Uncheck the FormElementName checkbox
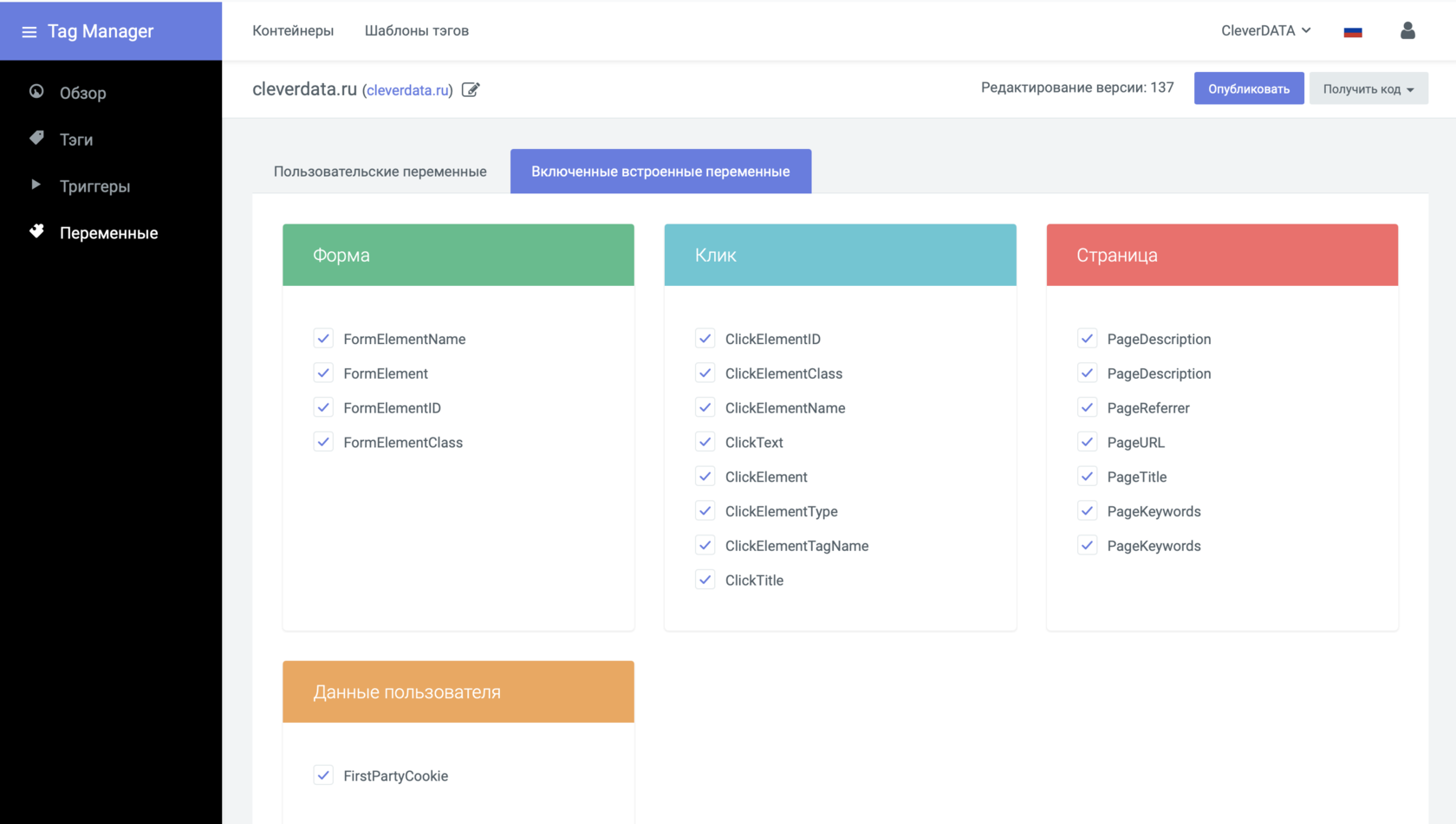The image size is (1456, 824). [x=323, y=338]
